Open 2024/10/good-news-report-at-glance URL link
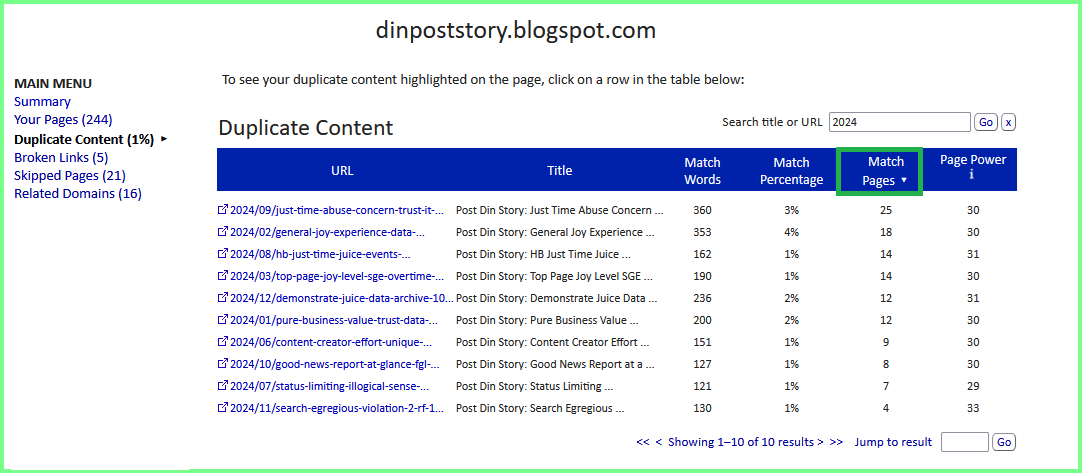Viewport: 1082px width, 473px height. (335, 364)
